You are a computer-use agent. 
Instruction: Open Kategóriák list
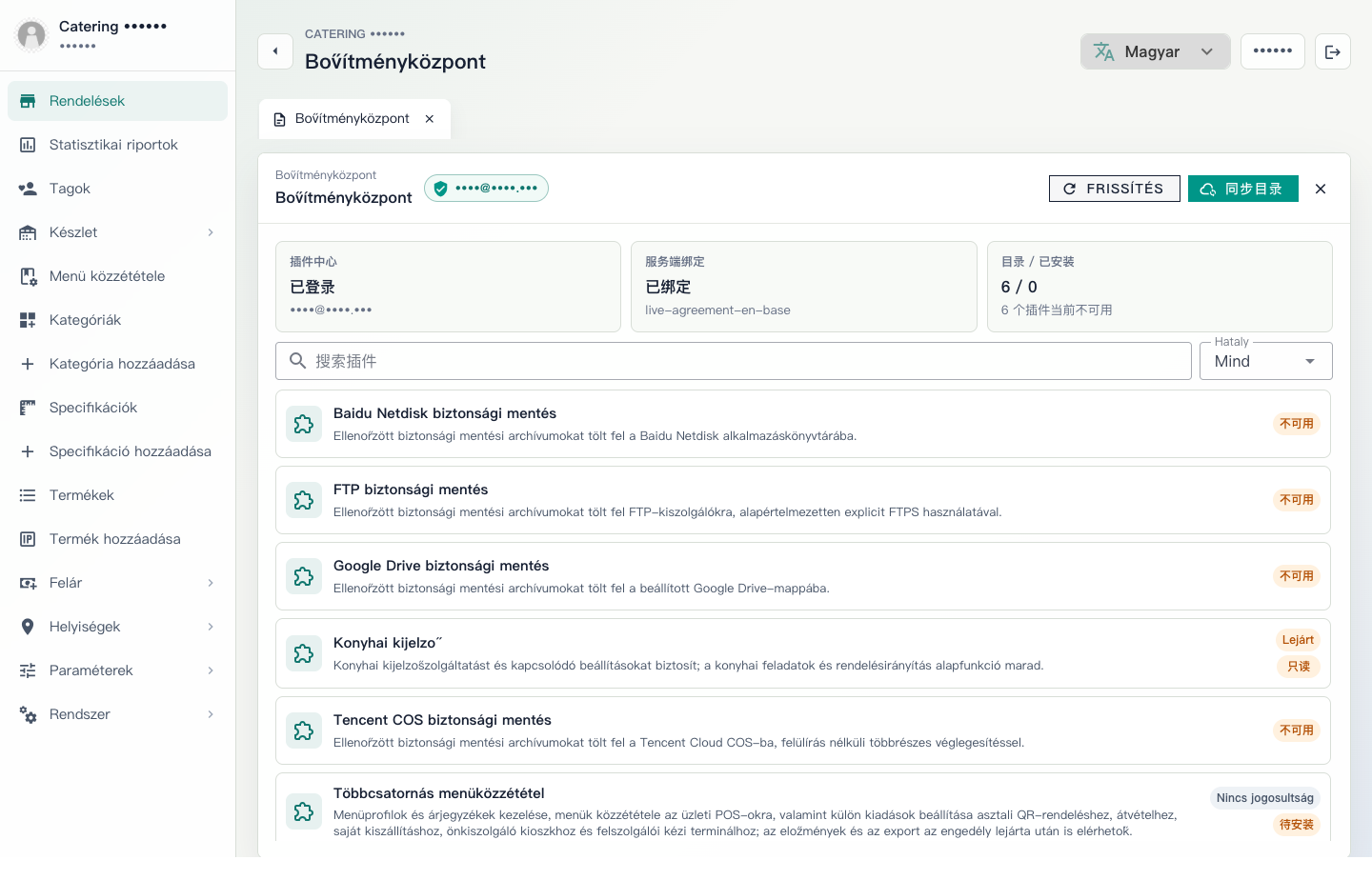117,320
